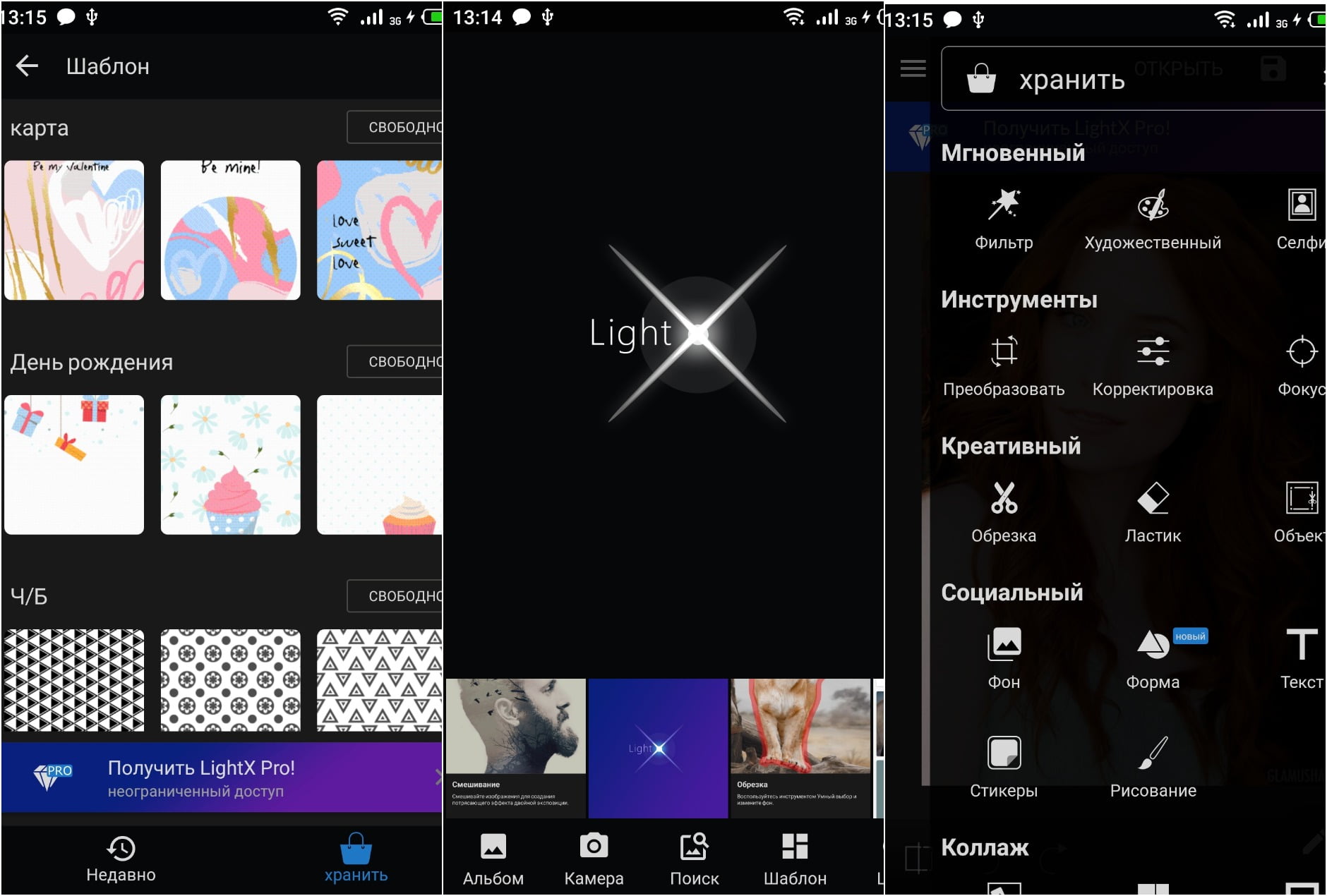Select the Обрезка scissors tool

[1004, 513]
